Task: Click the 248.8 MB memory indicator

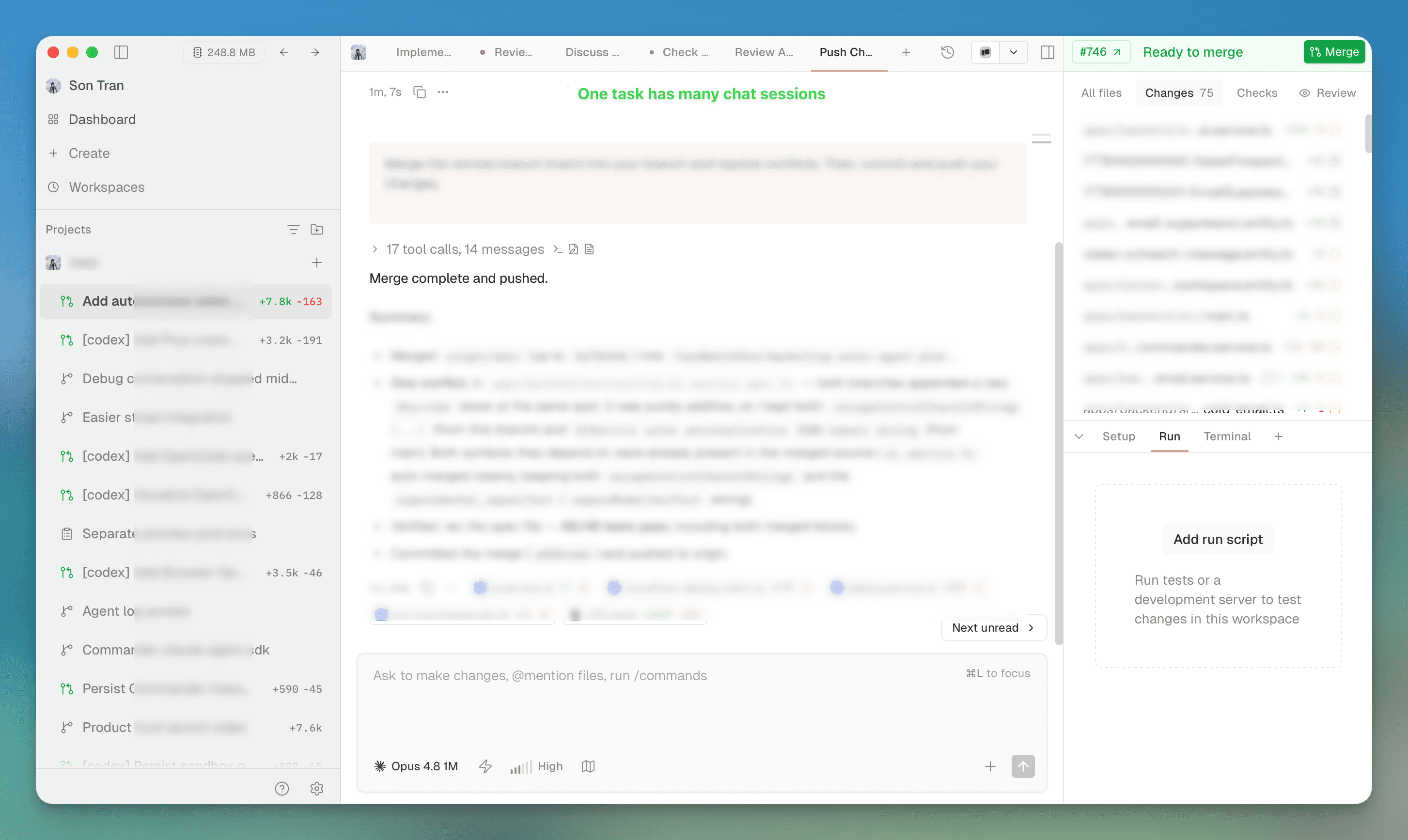Action: [x=224, y=52]
